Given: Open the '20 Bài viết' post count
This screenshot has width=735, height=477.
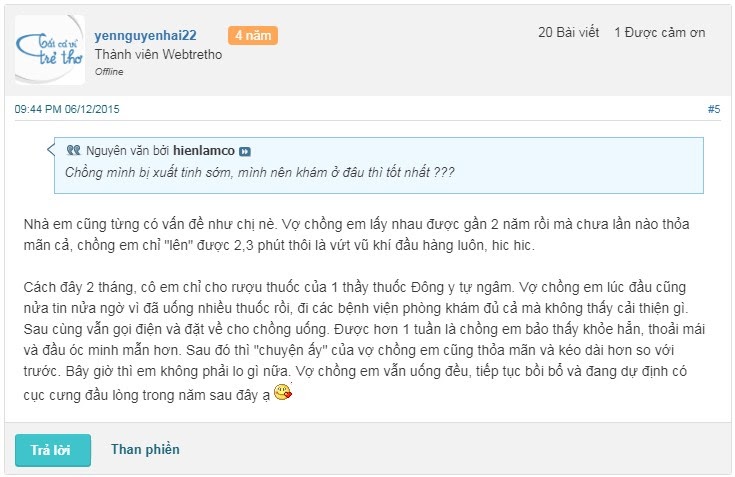Looking at the screenshot, I should click(568, 32).
